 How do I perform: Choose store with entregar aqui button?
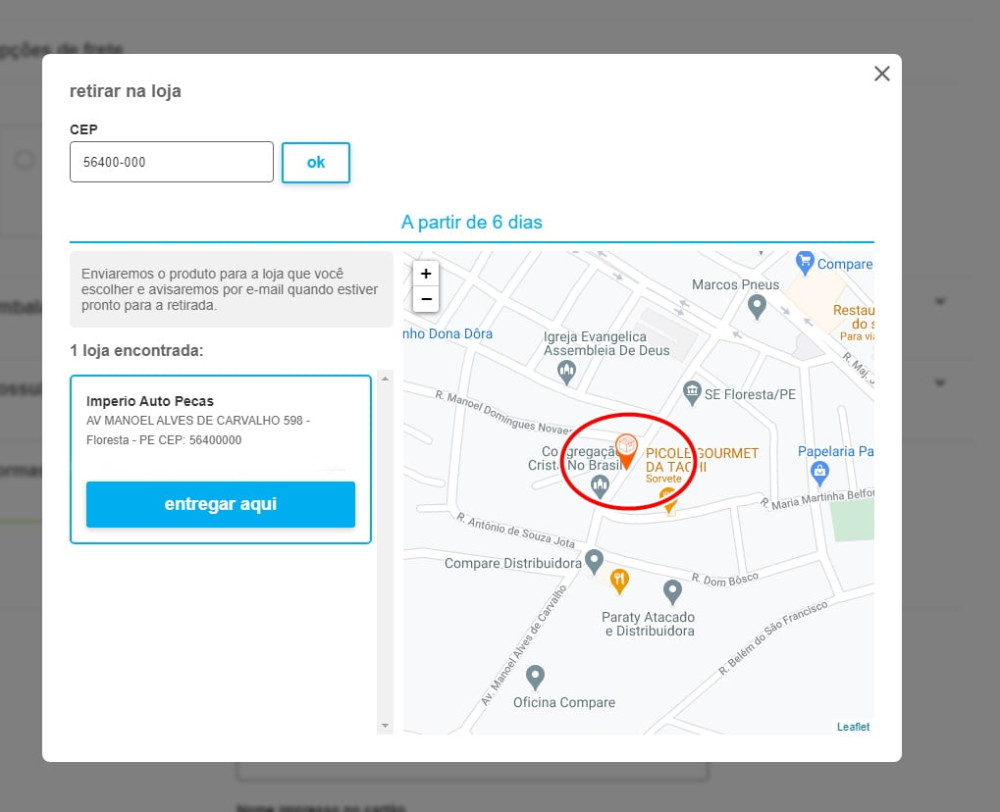coord(221,504)
